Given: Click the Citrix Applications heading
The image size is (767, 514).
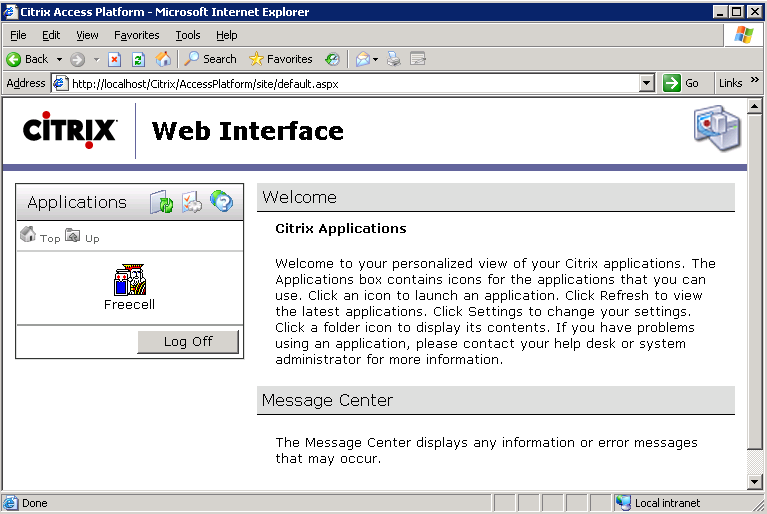Looking at the screenshot, I should point(340,228).
